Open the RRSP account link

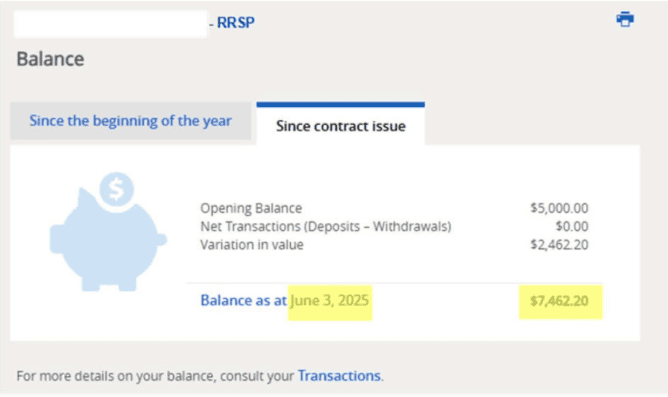(x=236, y=23)
